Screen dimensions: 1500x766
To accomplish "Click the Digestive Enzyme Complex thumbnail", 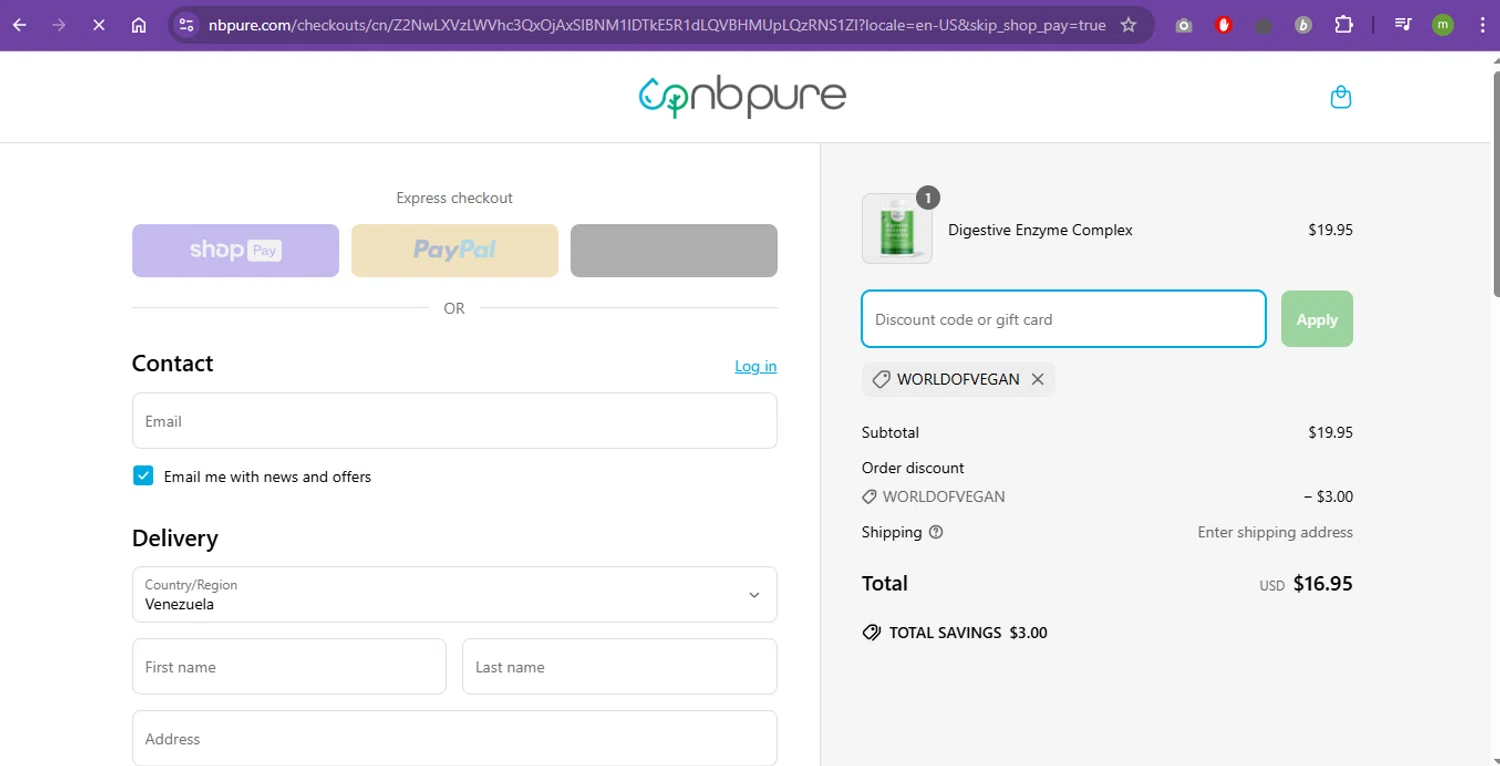I will pyautogui.click(x=897, y=229).
